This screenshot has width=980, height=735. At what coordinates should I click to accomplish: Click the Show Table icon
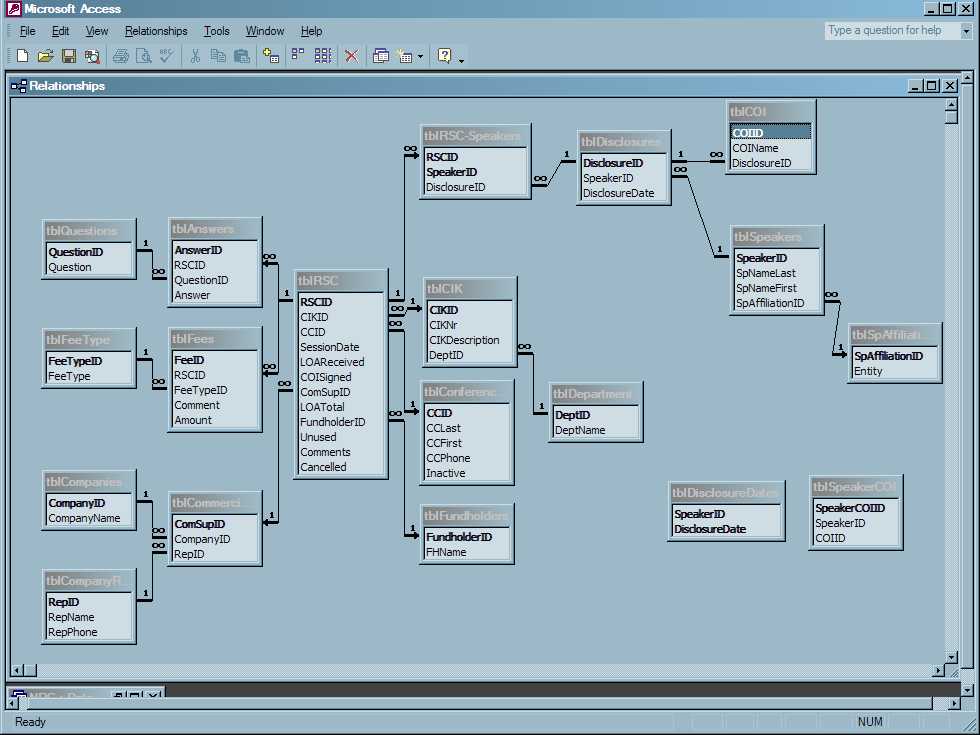pyautogui.click(x=271, y=57)
